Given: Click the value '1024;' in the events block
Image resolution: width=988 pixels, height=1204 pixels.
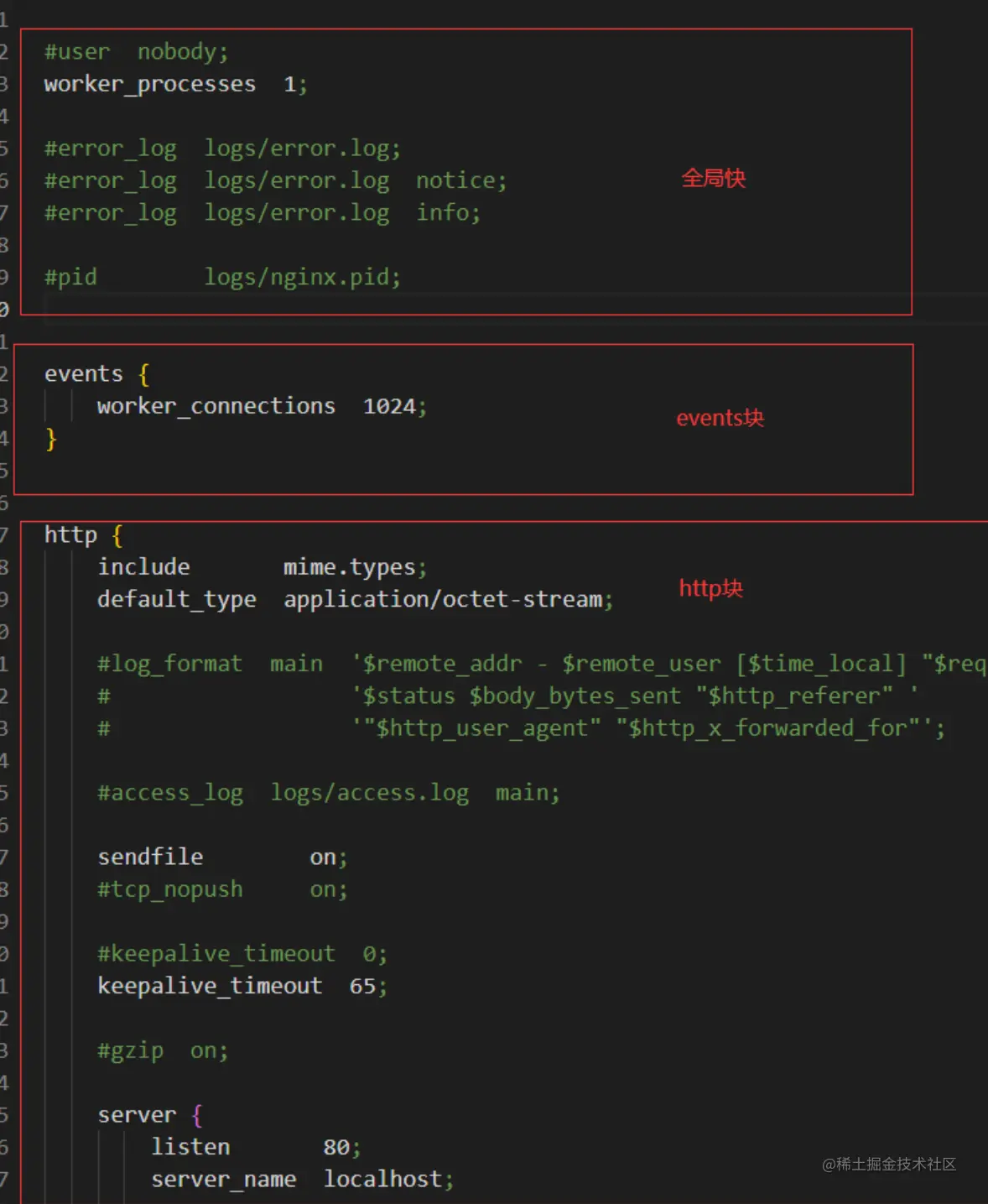Looking at the screenshot, I should 394,407.
